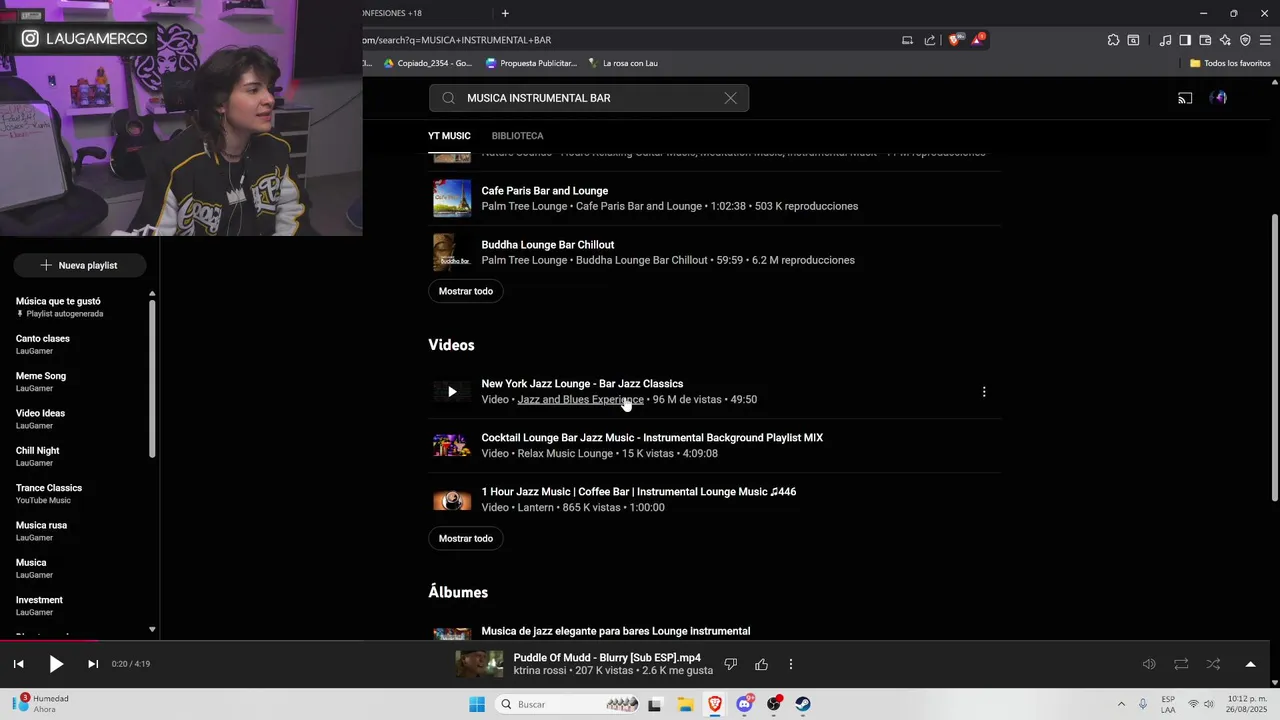Screen dimensions: 1280x720
Task: Resume playback with the play button
Action: pyautogui.click(x=56, y=664)
